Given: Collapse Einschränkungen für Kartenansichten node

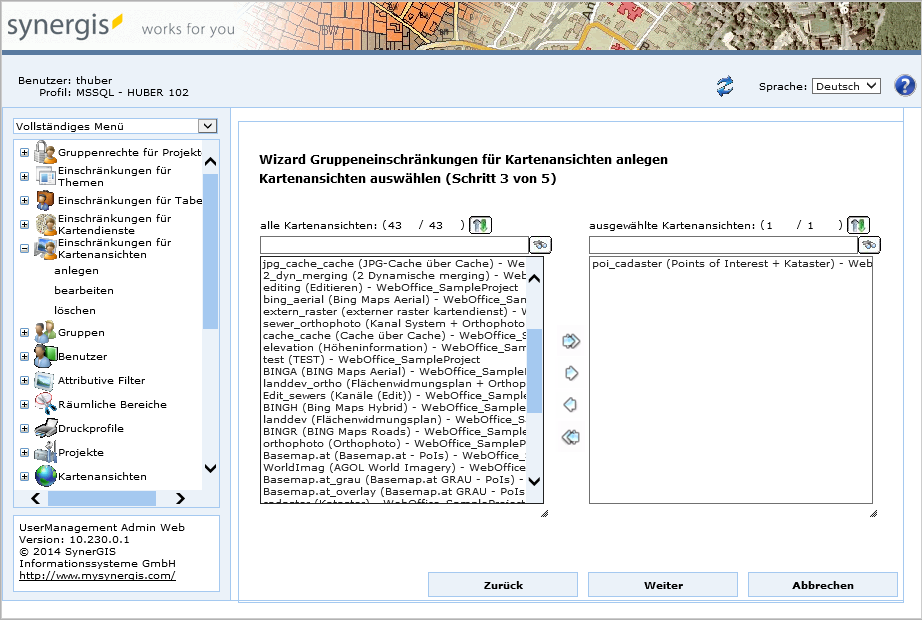Looking at the screenshot, I should point(24,249).
